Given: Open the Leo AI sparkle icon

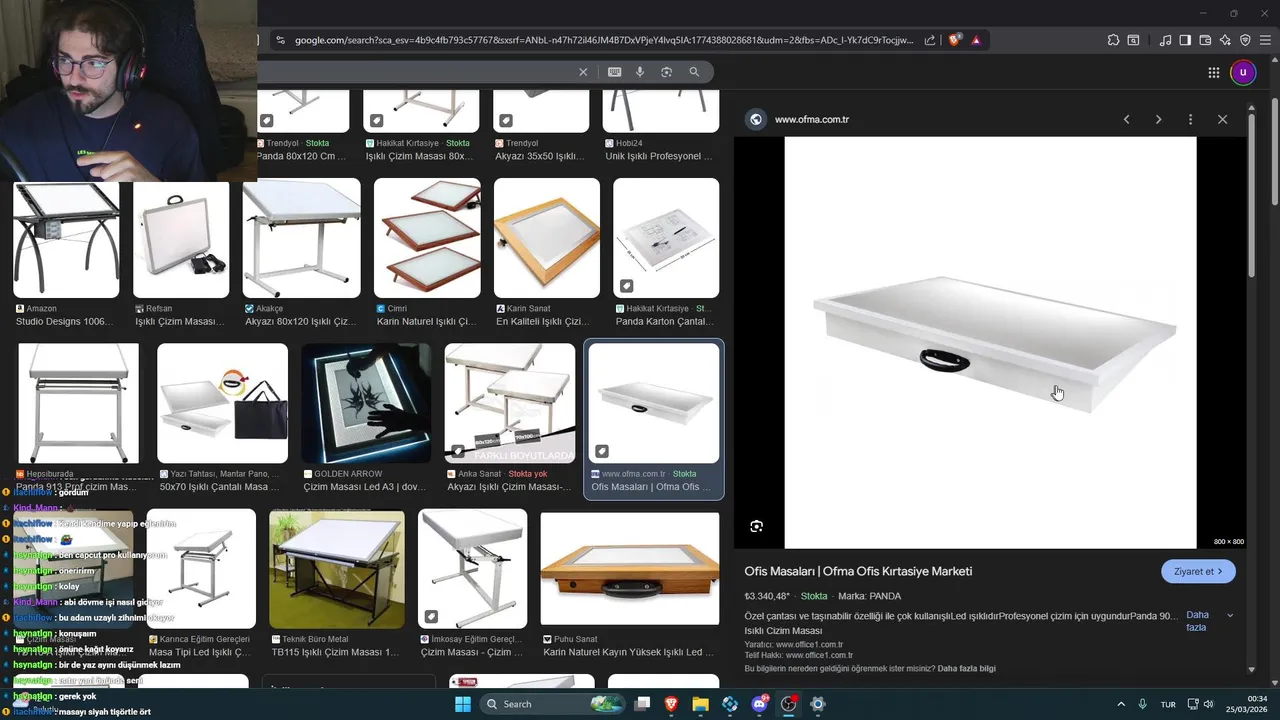Looking at the screenshot, I should [x=1225, y=40].
